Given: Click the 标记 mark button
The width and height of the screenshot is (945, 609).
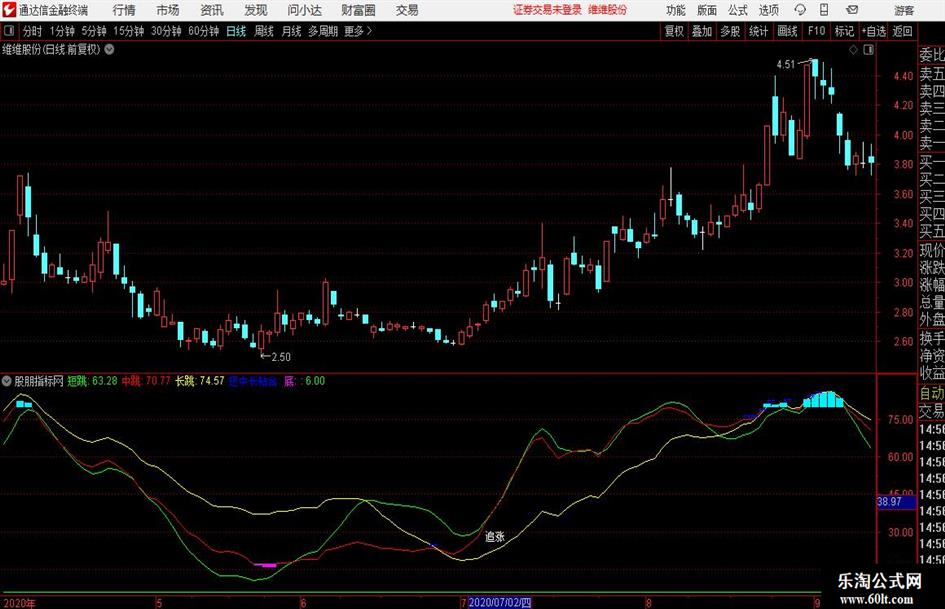Looking at the screenshot, I should (844, 31).
